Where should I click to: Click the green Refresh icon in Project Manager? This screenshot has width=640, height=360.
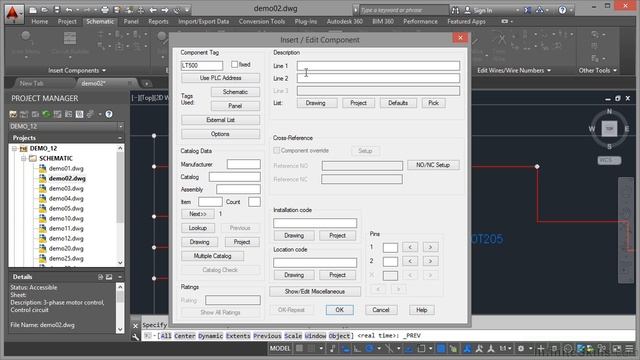[46, 114]
